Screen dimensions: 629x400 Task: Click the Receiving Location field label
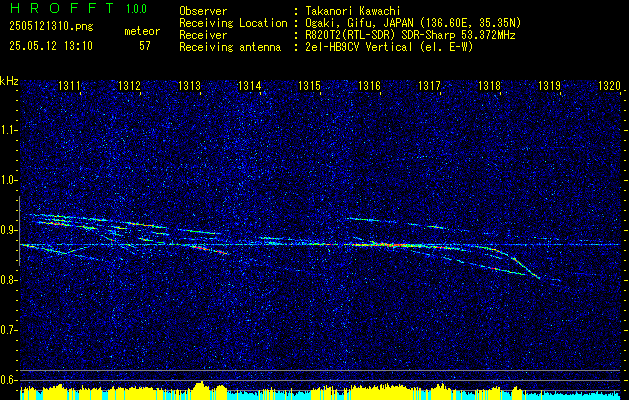[x=233, y=23]
